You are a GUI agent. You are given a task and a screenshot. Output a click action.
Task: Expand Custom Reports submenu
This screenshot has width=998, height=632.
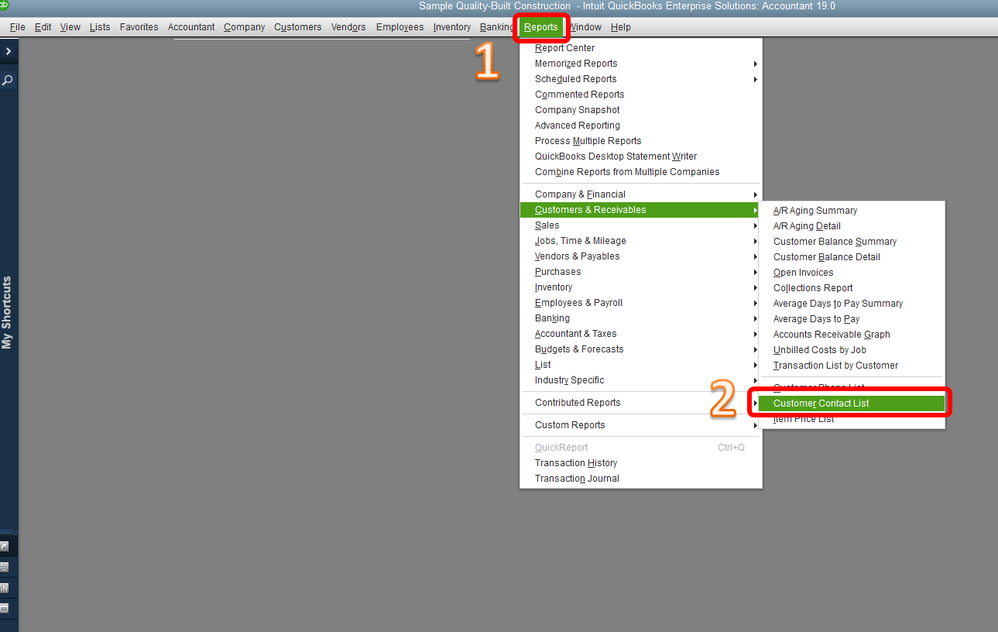(641, 425)
